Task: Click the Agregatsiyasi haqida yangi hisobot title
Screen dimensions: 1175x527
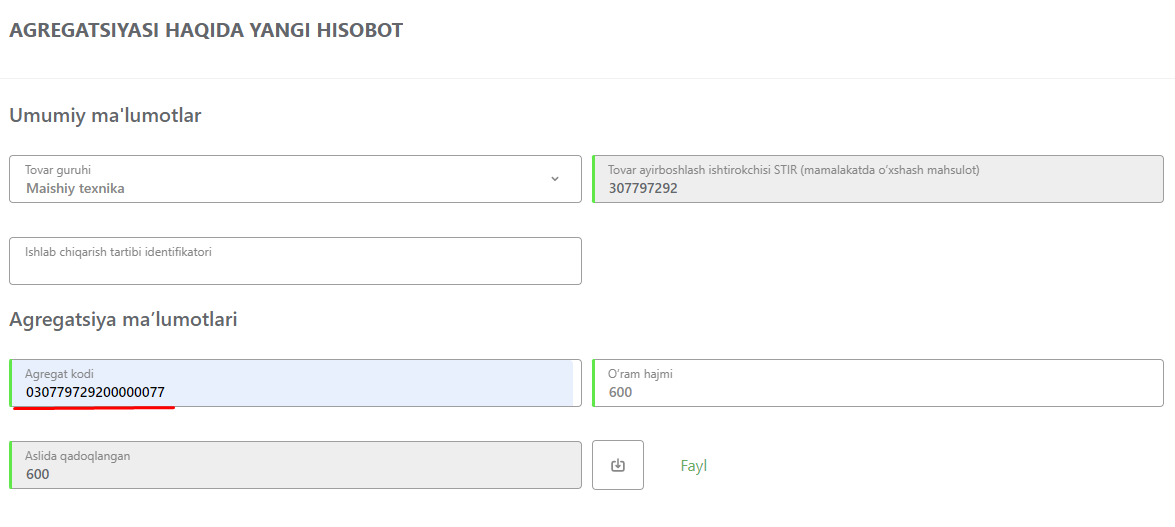Action: [x=206, y=30]
